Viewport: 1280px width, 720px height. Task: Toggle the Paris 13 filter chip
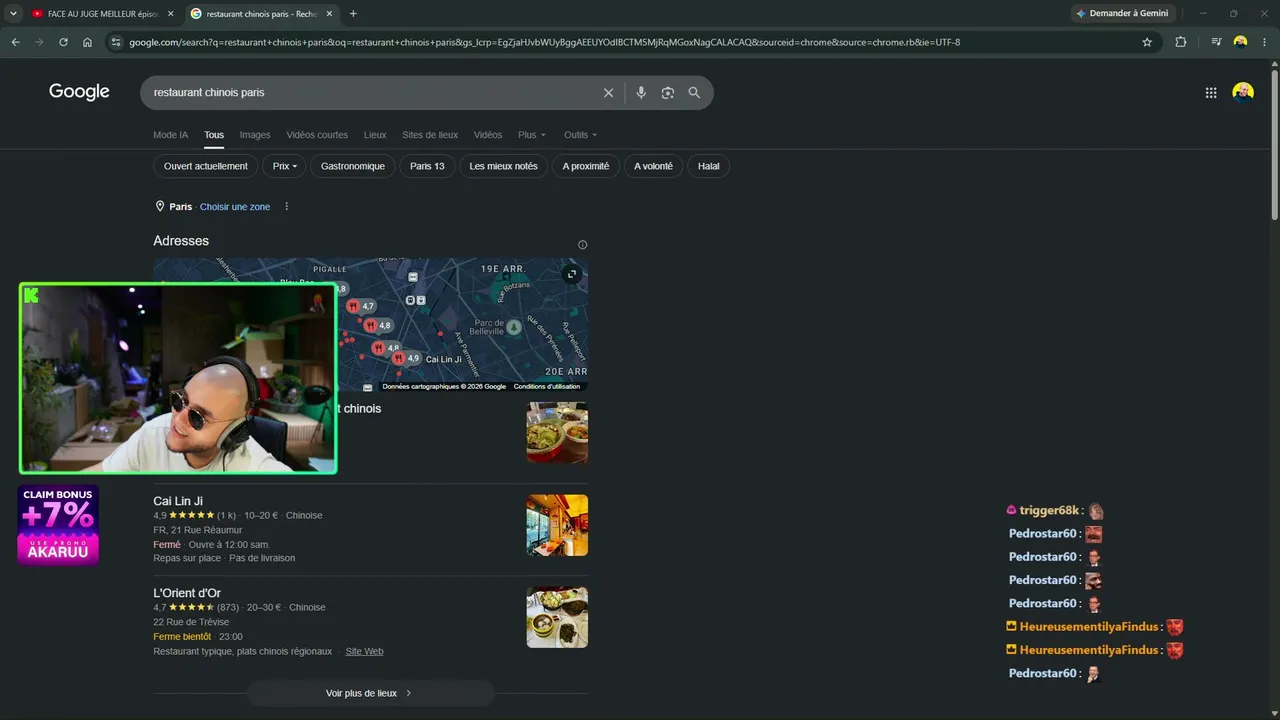(x=427, y=166)
